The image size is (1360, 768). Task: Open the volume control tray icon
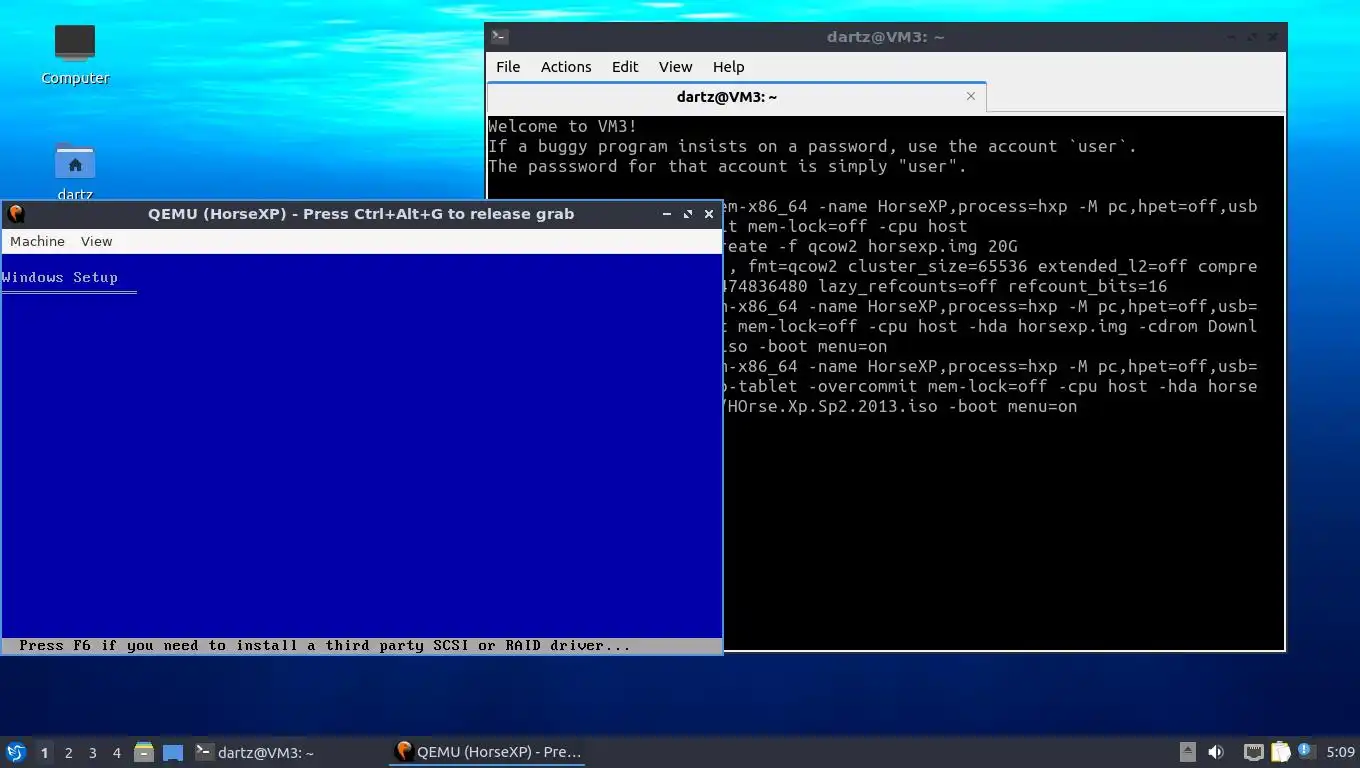[1216, 752]
